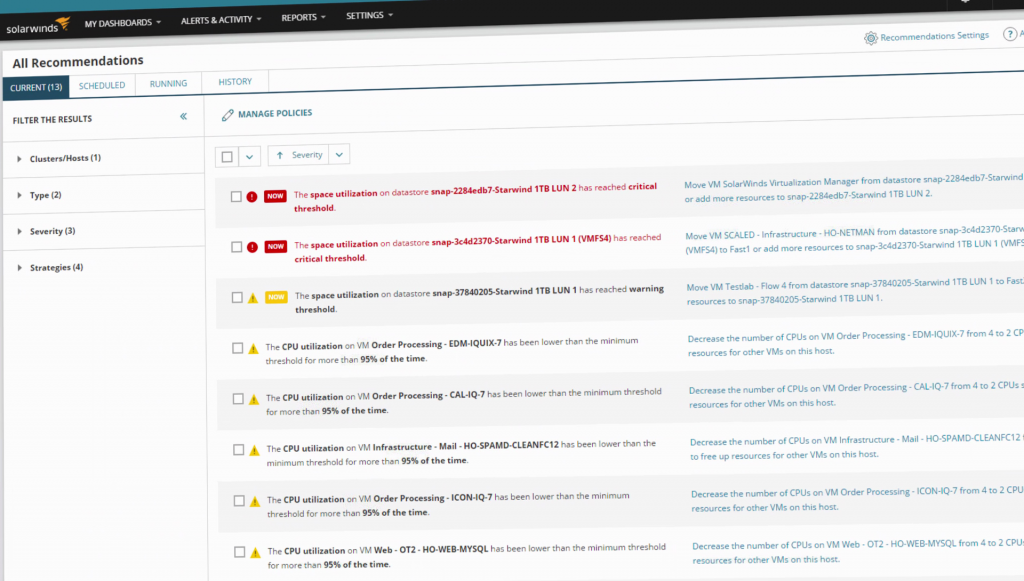Click warning icon for snap-37840205 datastore row
1024x581 pixels.
point(253,298)
